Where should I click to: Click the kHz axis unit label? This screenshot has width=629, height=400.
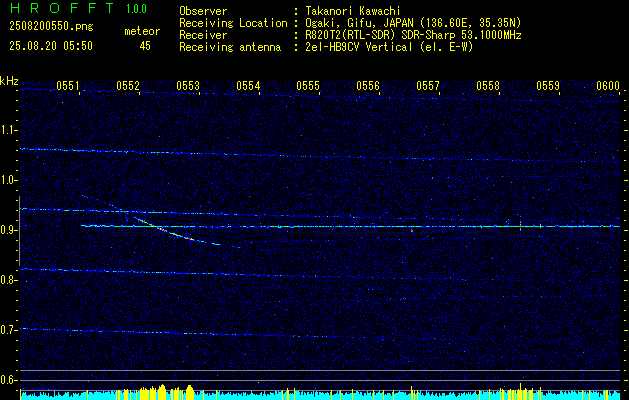[9, 81]
